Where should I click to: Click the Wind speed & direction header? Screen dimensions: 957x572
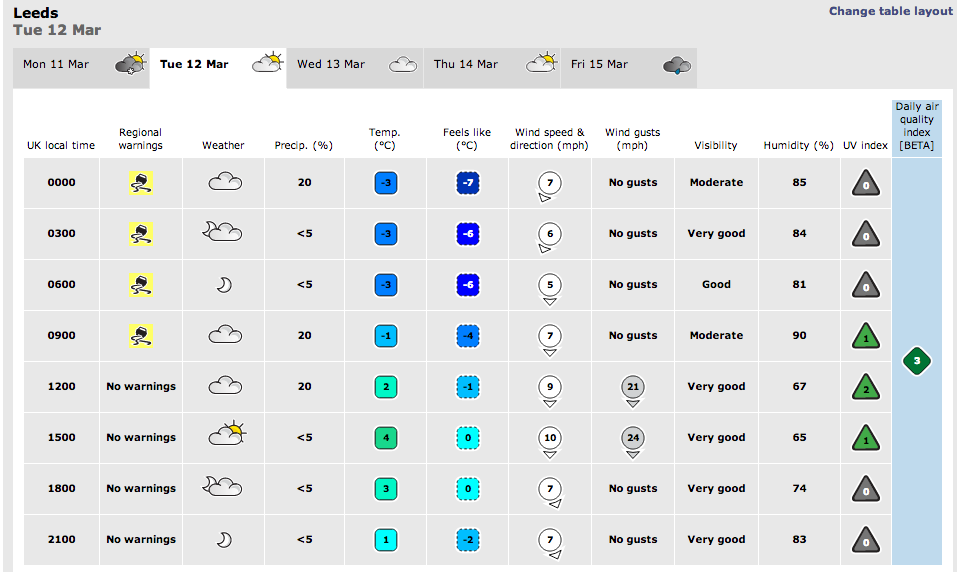click(x=549, y=139)
